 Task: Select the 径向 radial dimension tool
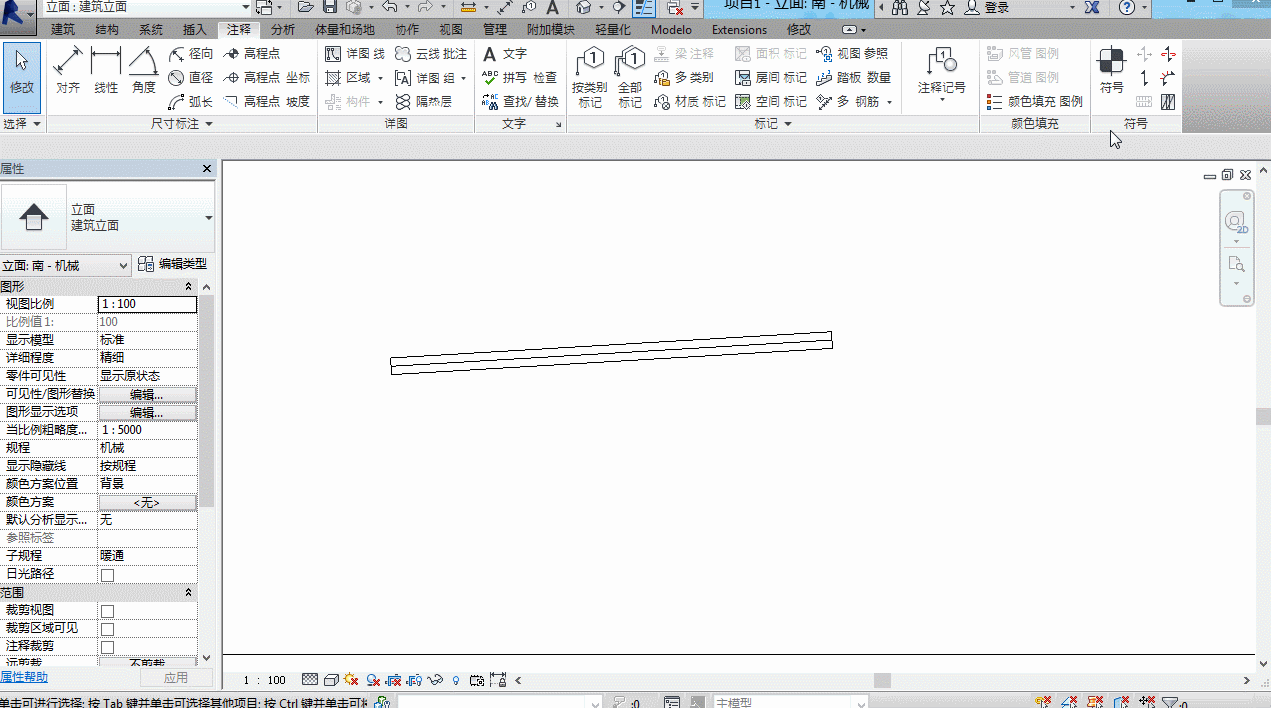(x=191, y=54)
